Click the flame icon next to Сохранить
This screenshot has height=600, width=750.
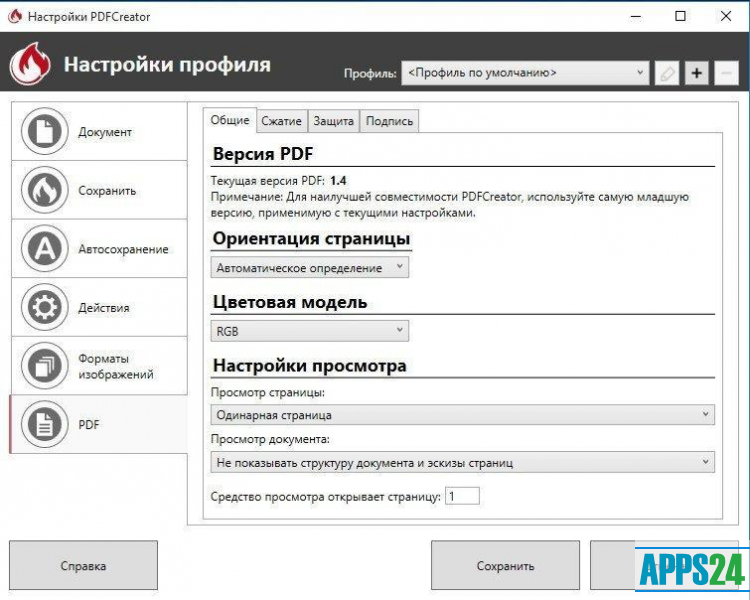(44, 190)
